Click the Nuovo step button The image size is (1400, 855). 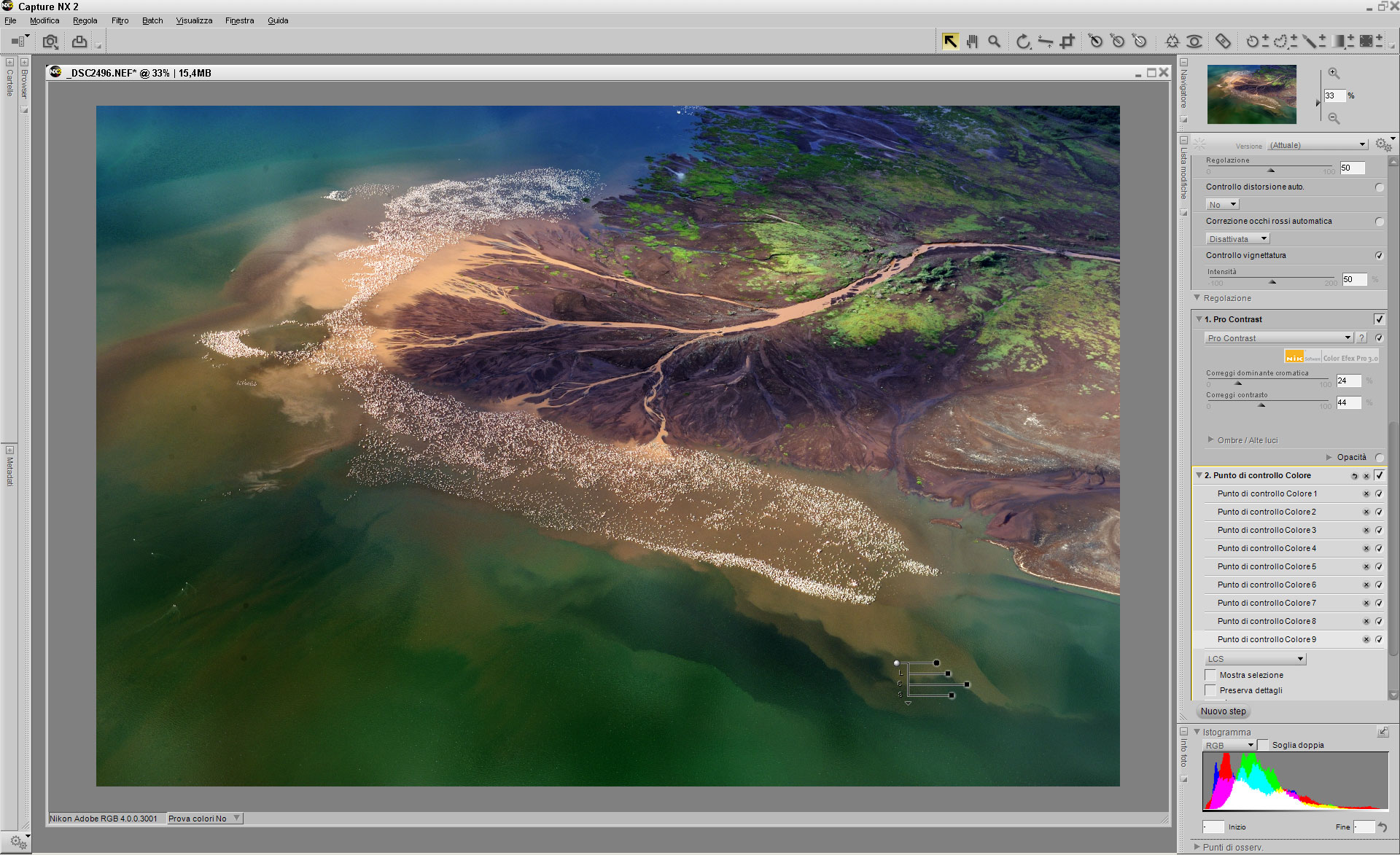pos(1224,711)
